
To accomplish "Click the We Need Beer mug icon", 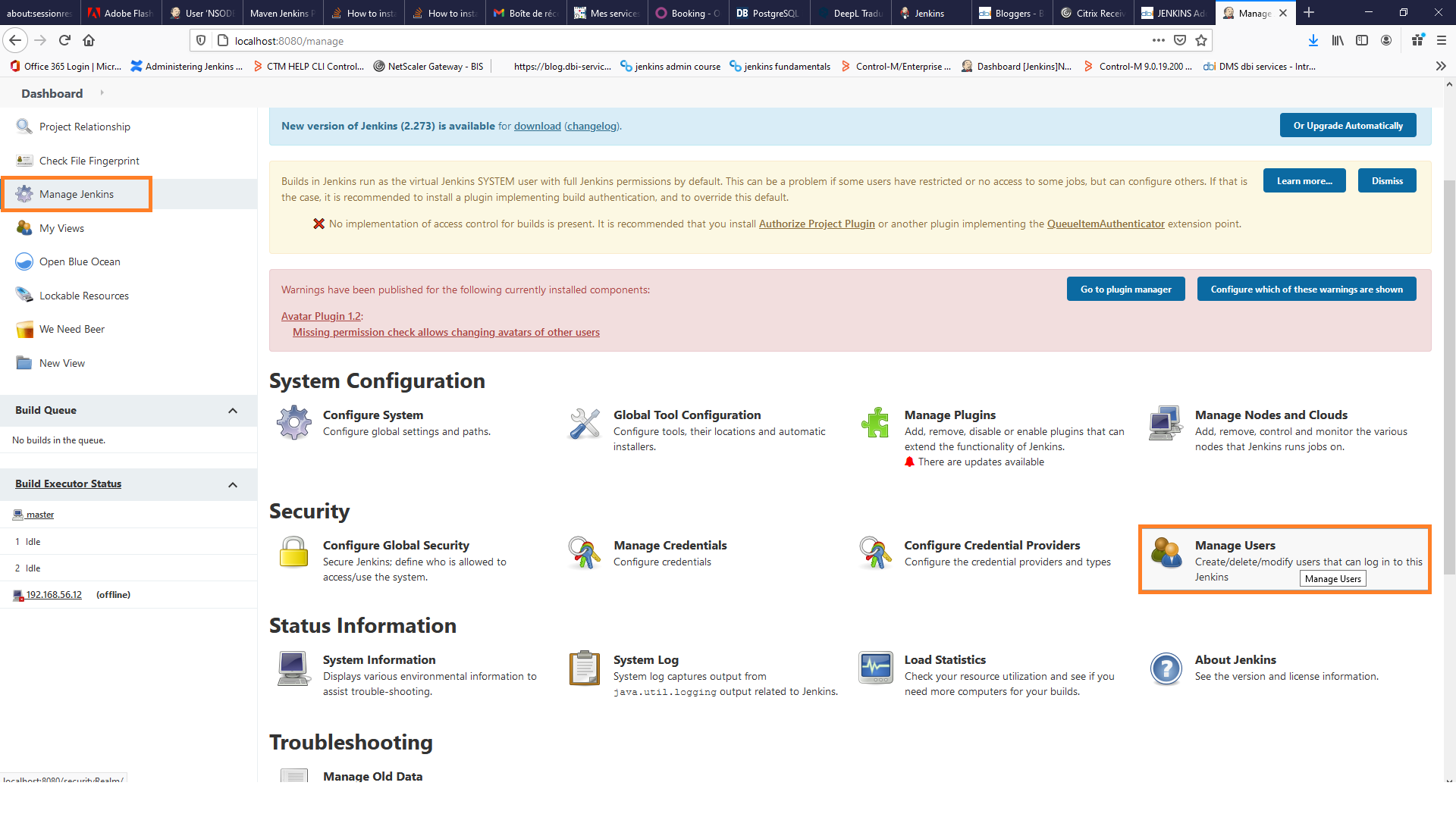I will pyautogui.click(x=24, y=329).
